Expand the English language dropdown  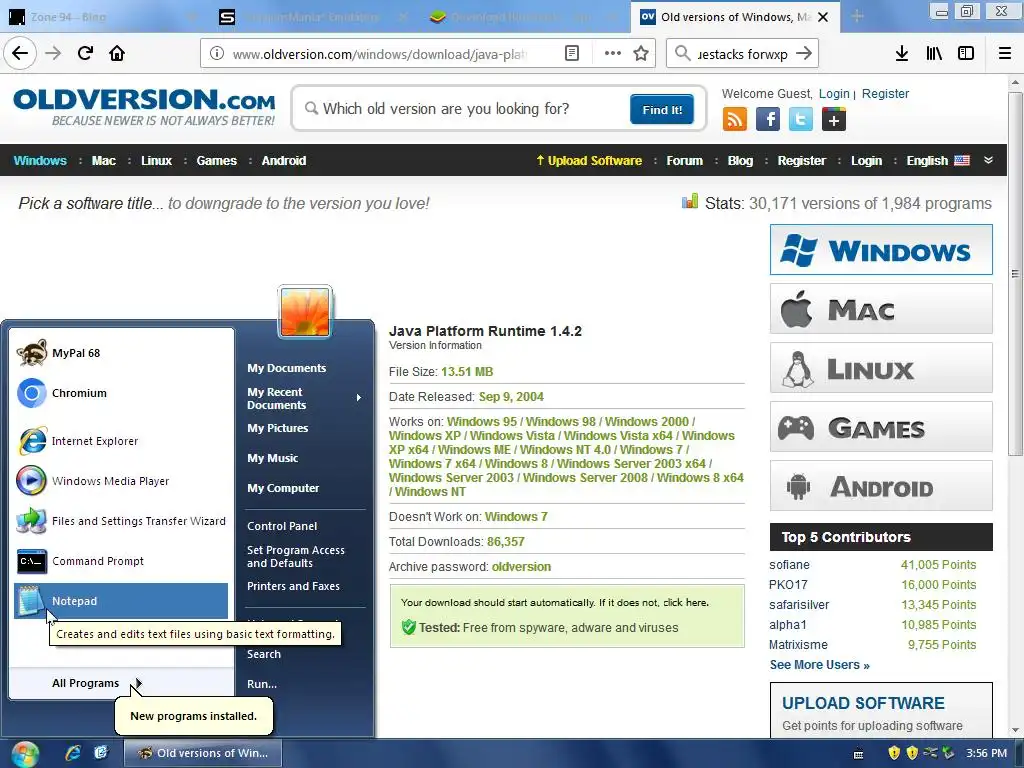[938, 161]
